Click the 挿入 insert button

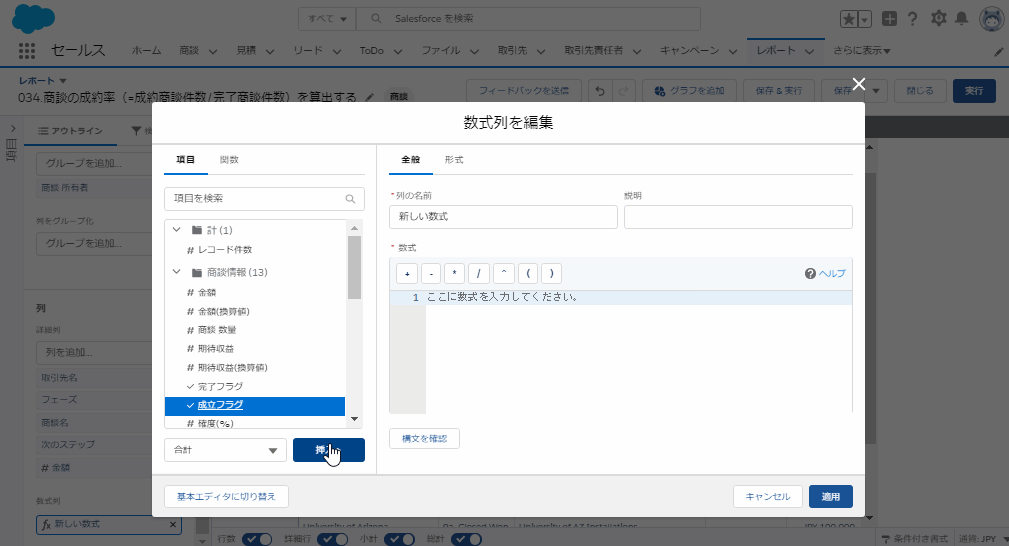[x=328, y=450]
